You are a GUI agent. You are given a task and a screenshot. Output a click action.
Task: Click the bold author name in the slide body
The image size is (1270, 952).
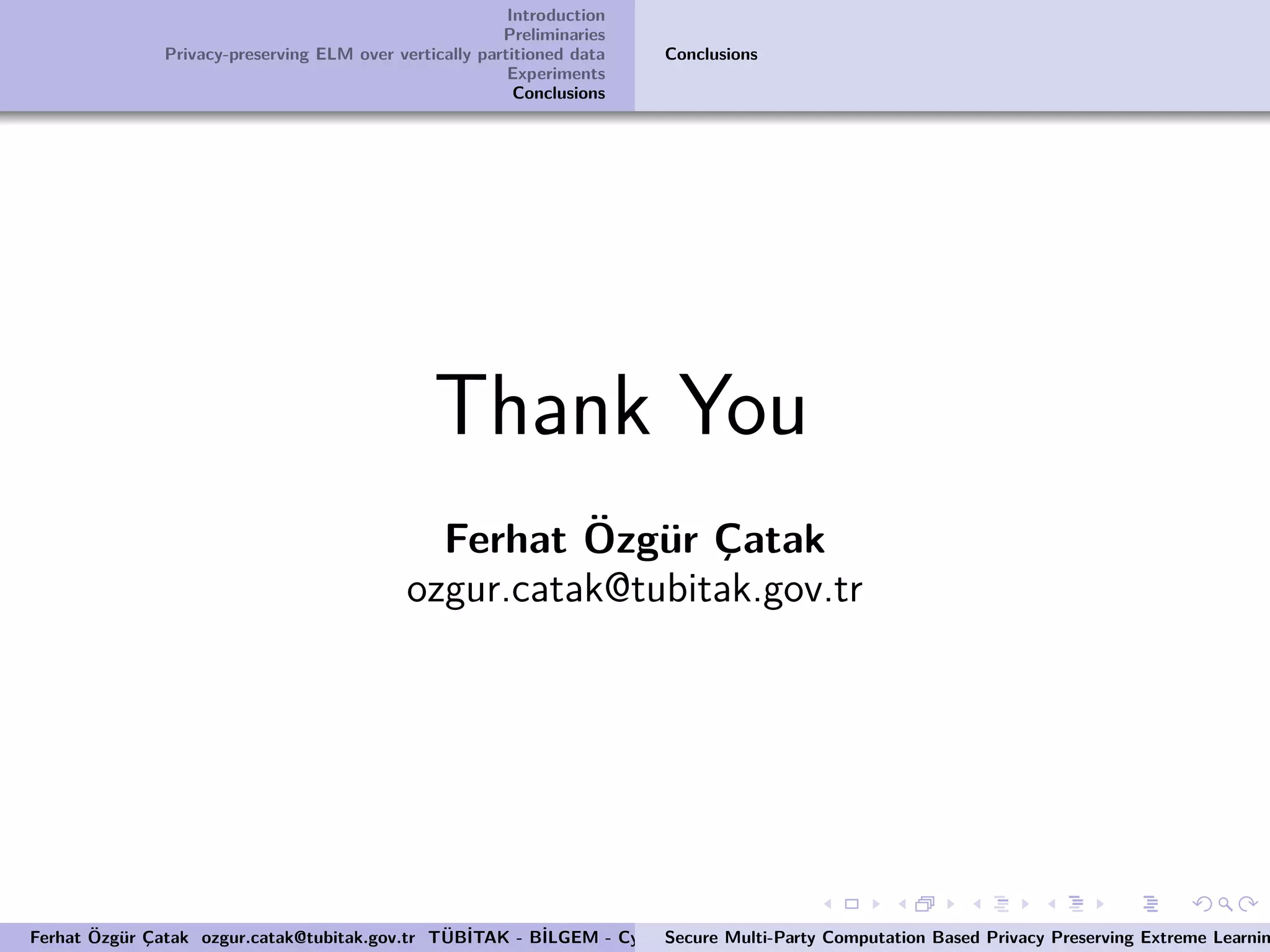click(635, 538)
